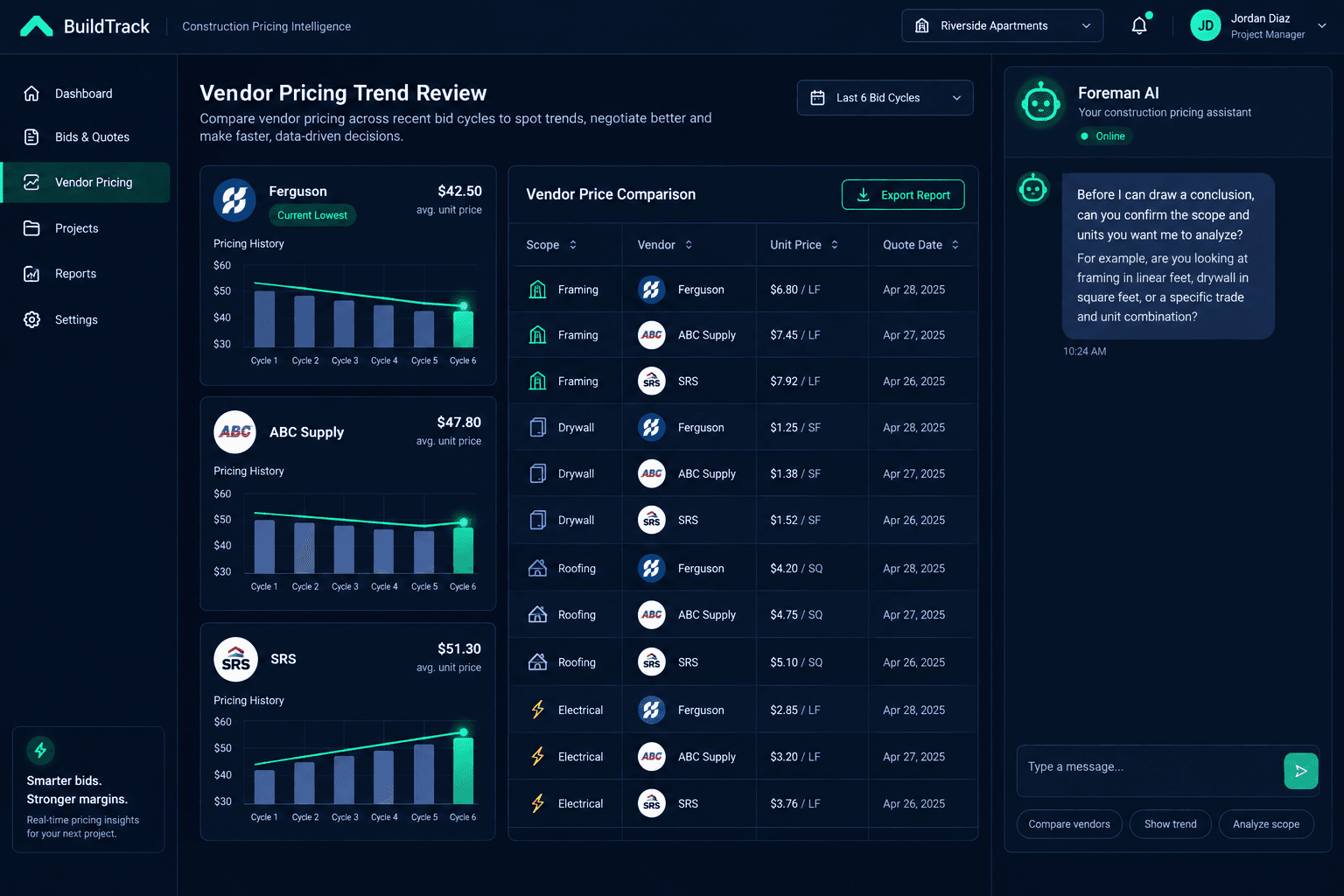
Task: Click the JD user avatar
Action: pos(1205,25)
